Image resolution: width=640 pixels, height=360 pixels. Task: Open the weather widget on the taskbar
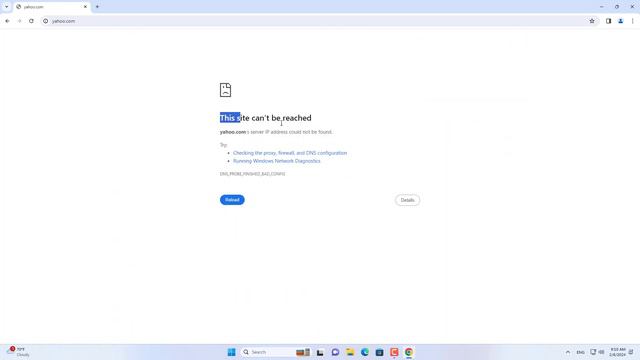[x=18, y=352]
